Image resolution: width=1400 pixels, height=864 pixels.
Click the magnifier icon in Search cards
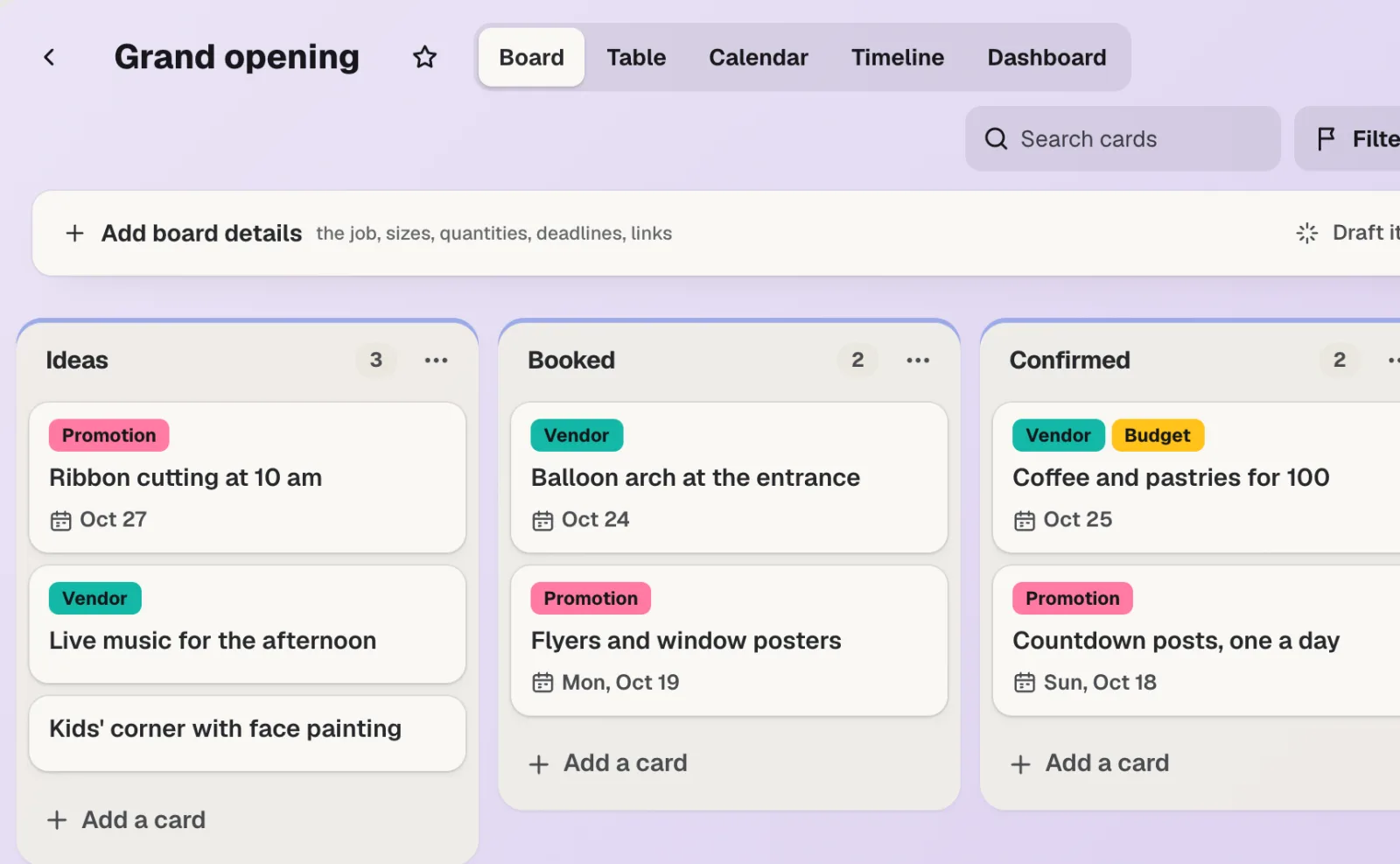point(996,139)
